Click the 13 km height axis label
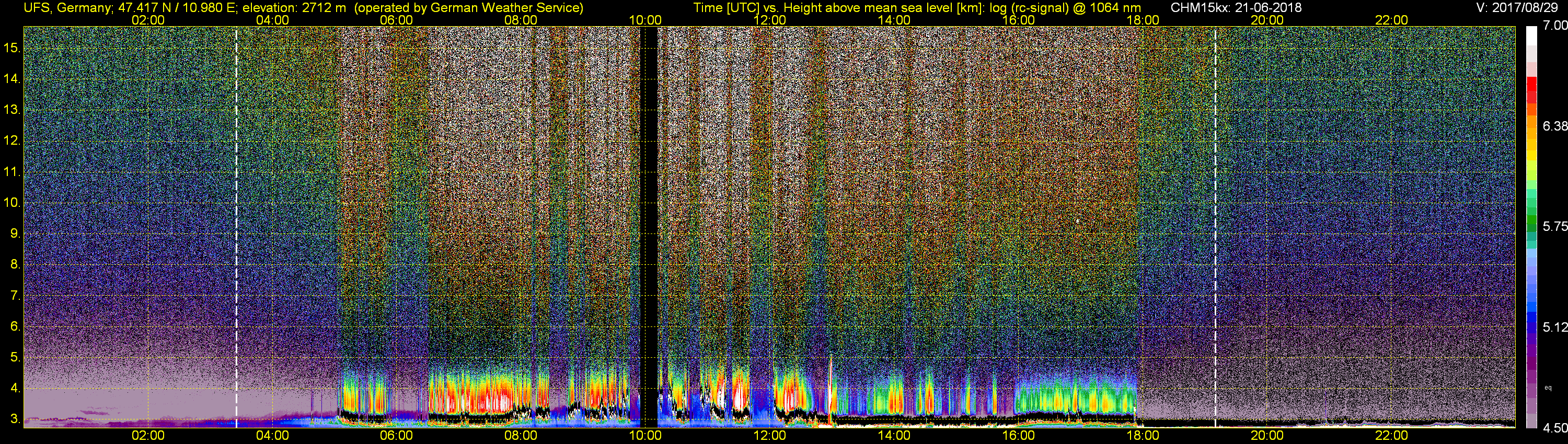Viewport: 1568px width, 444px height. pos(11,110)
